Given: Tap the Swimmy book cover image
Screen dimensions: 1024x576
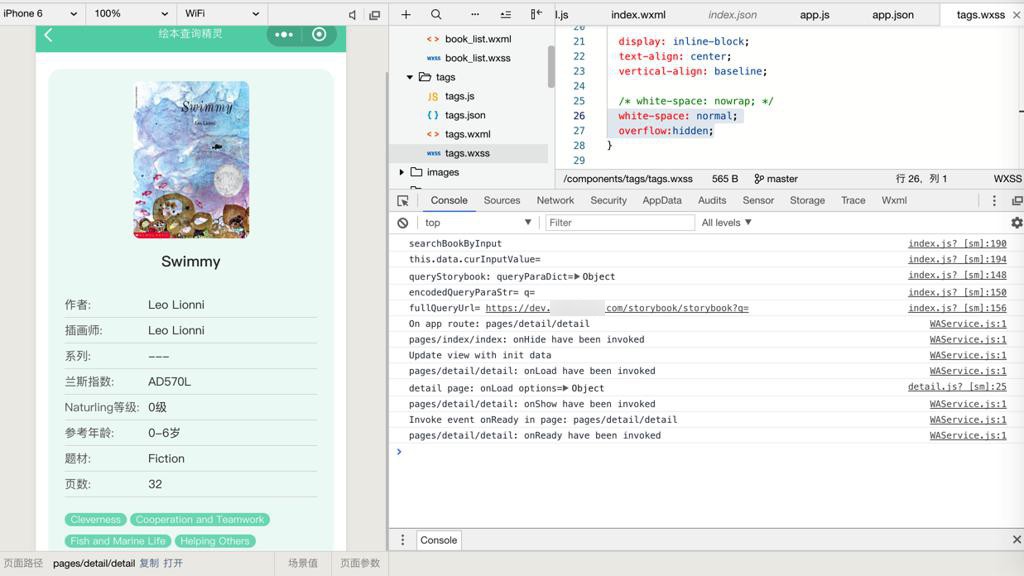Looking at the screenshot, I should [191, 159].
